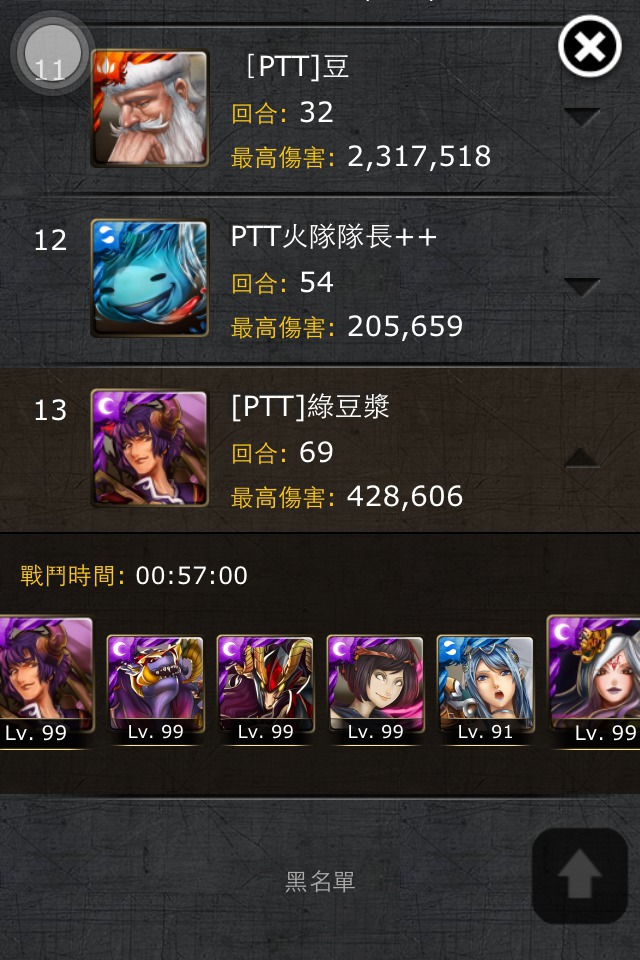Select the blue-haired water card Lv. 91
640x960 pixels.
(x=485, y=689)
